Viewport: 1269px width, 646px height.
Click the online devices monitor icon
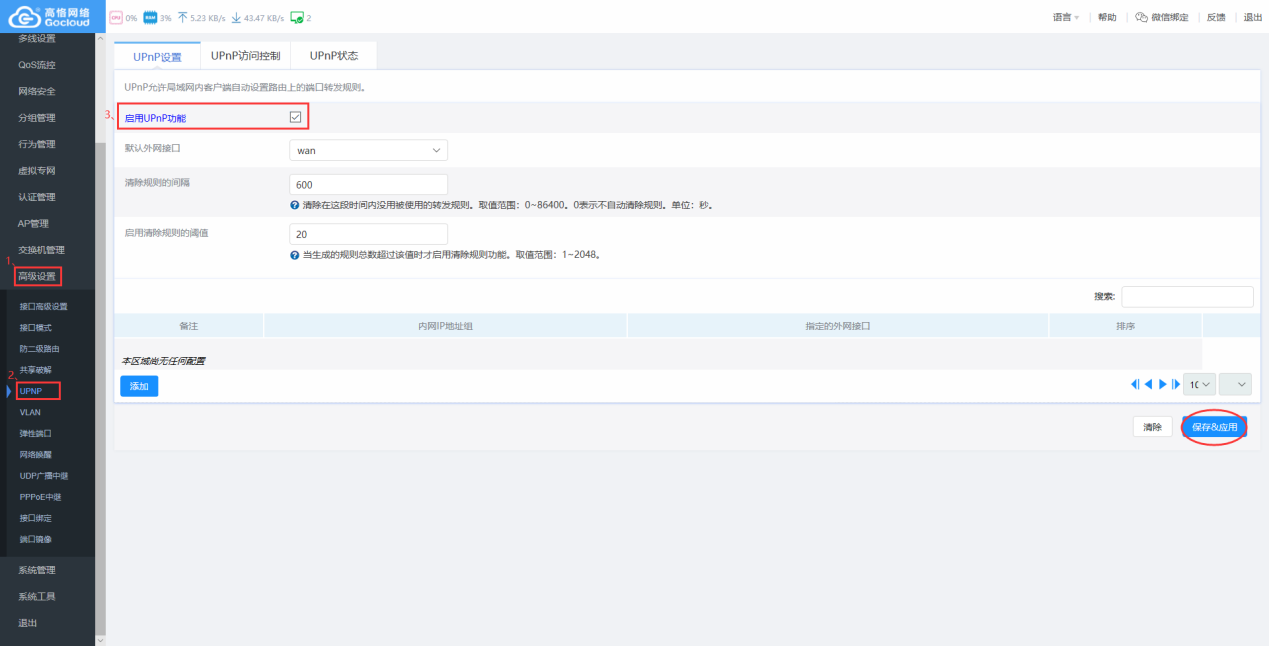296,18
